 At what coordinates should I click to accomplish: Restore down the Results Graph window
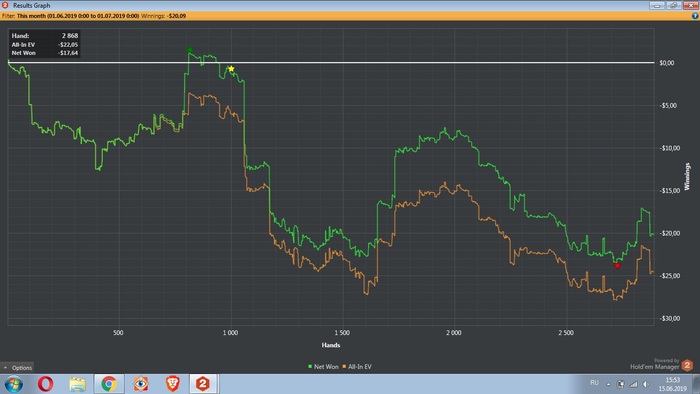pos(674,5)
